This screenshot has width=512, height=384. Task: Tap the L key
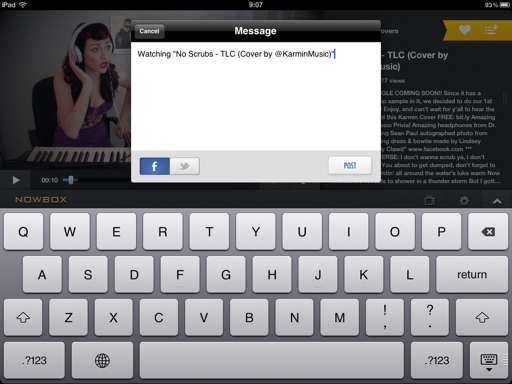[x=410, y=275]
